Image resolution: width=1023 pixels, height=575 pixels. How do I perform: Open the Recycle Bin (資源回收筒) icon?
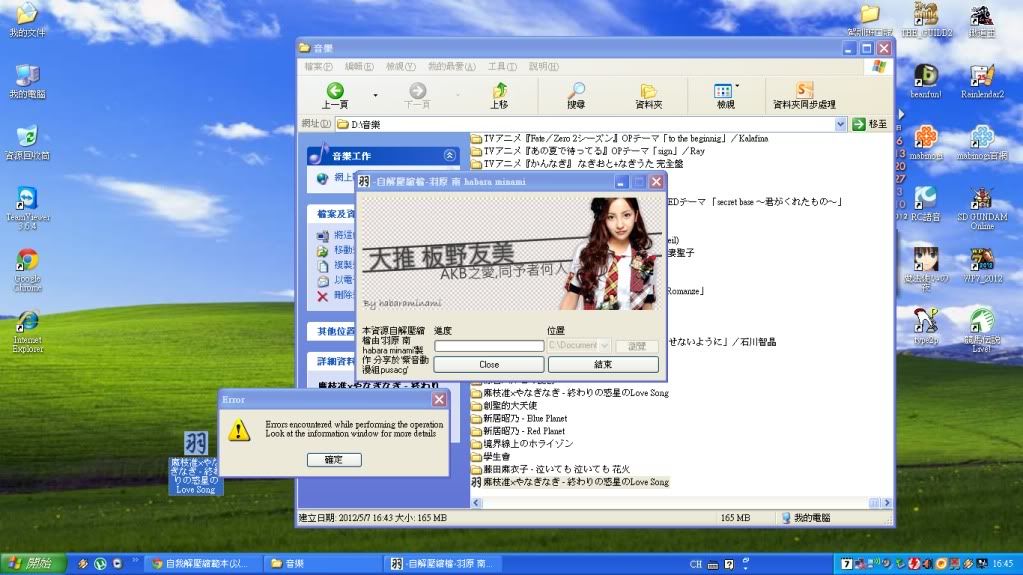pos(27,137)
